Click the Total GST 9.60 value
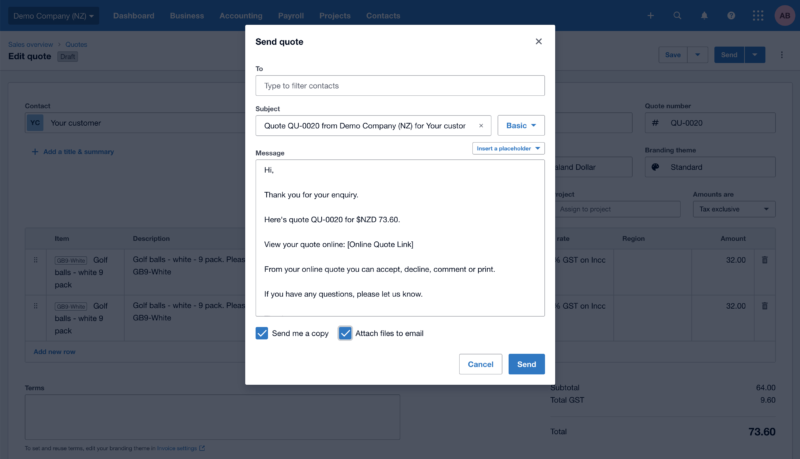 click(x=767, y=400)
